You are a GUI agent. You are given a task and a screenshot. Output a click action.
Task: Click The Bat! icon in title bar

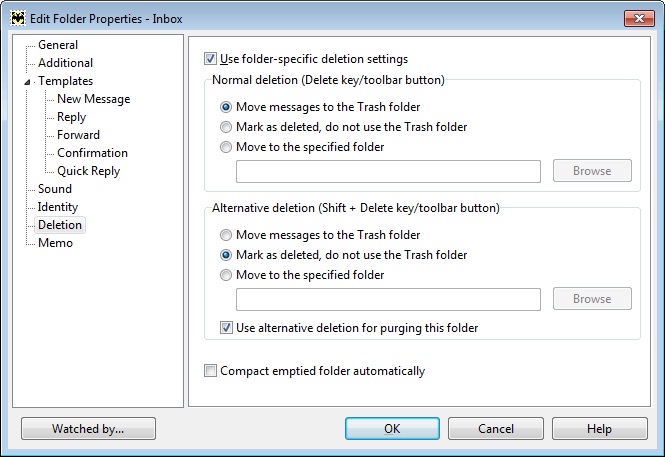(x=18, y=18)
